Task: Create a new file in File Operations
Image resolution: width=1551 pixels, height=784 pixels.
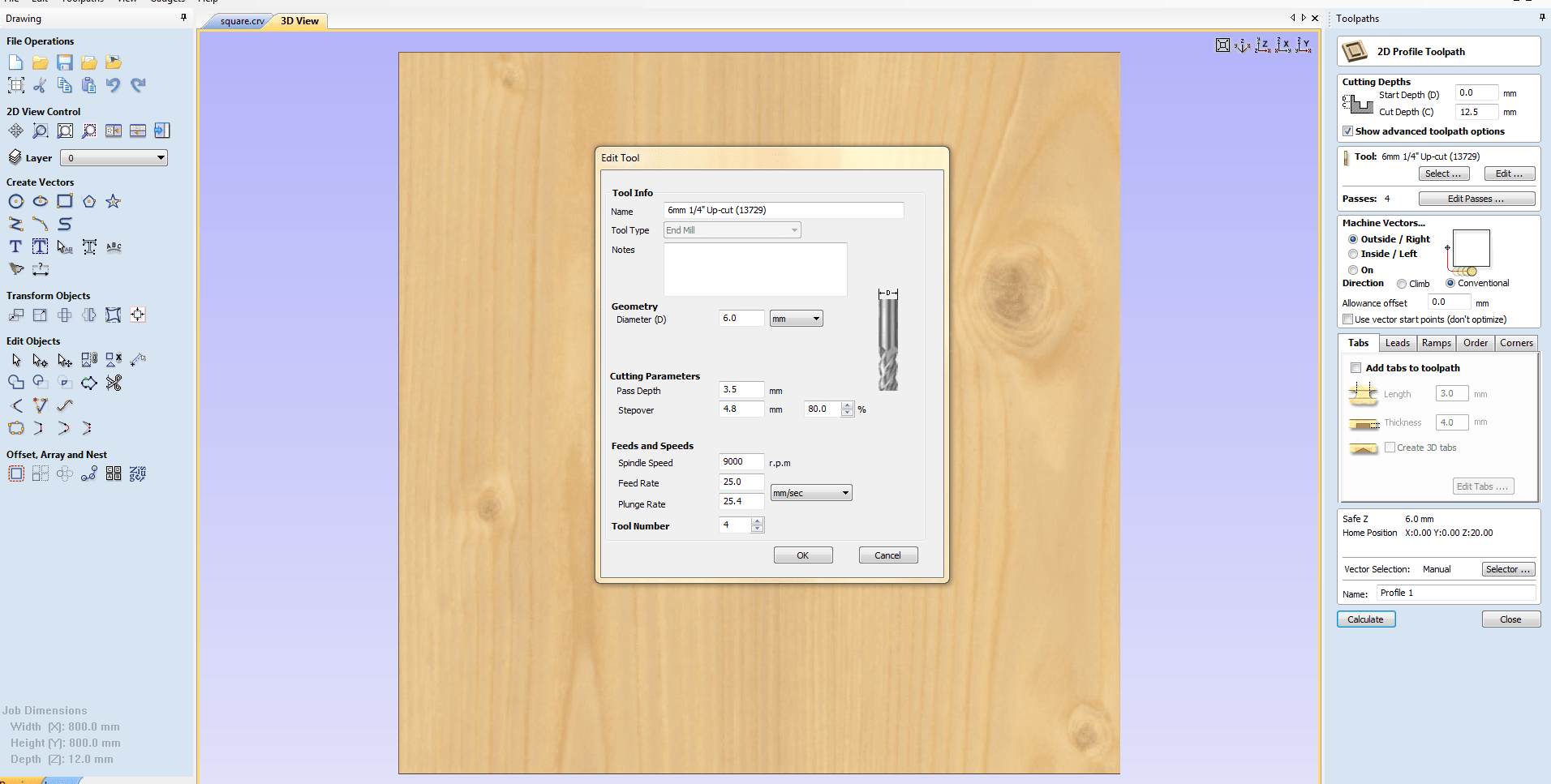Action: tap(15, 62)
